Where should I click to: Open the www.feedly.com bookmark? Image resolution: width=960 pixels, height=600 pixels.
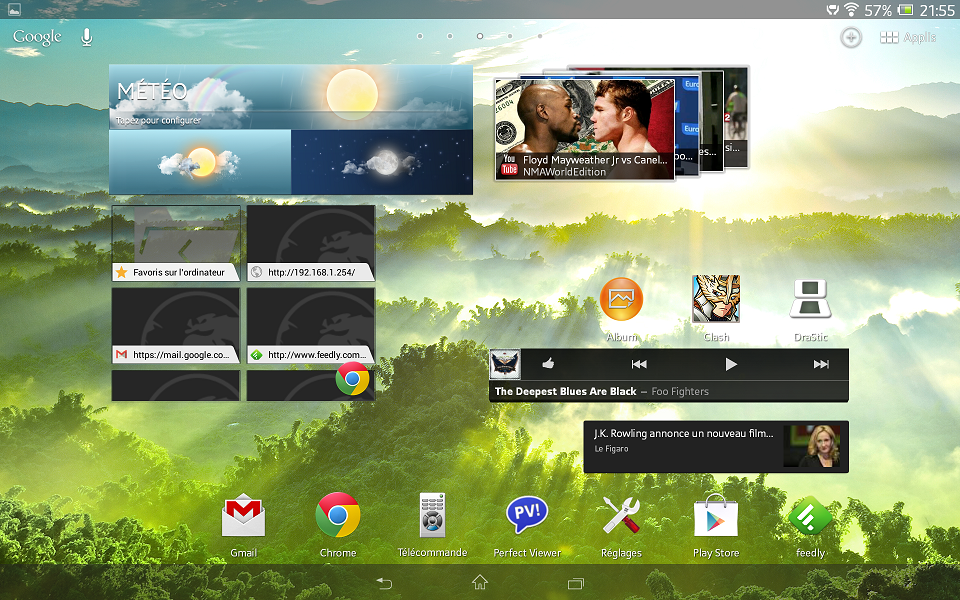click(x=311, y=326)
